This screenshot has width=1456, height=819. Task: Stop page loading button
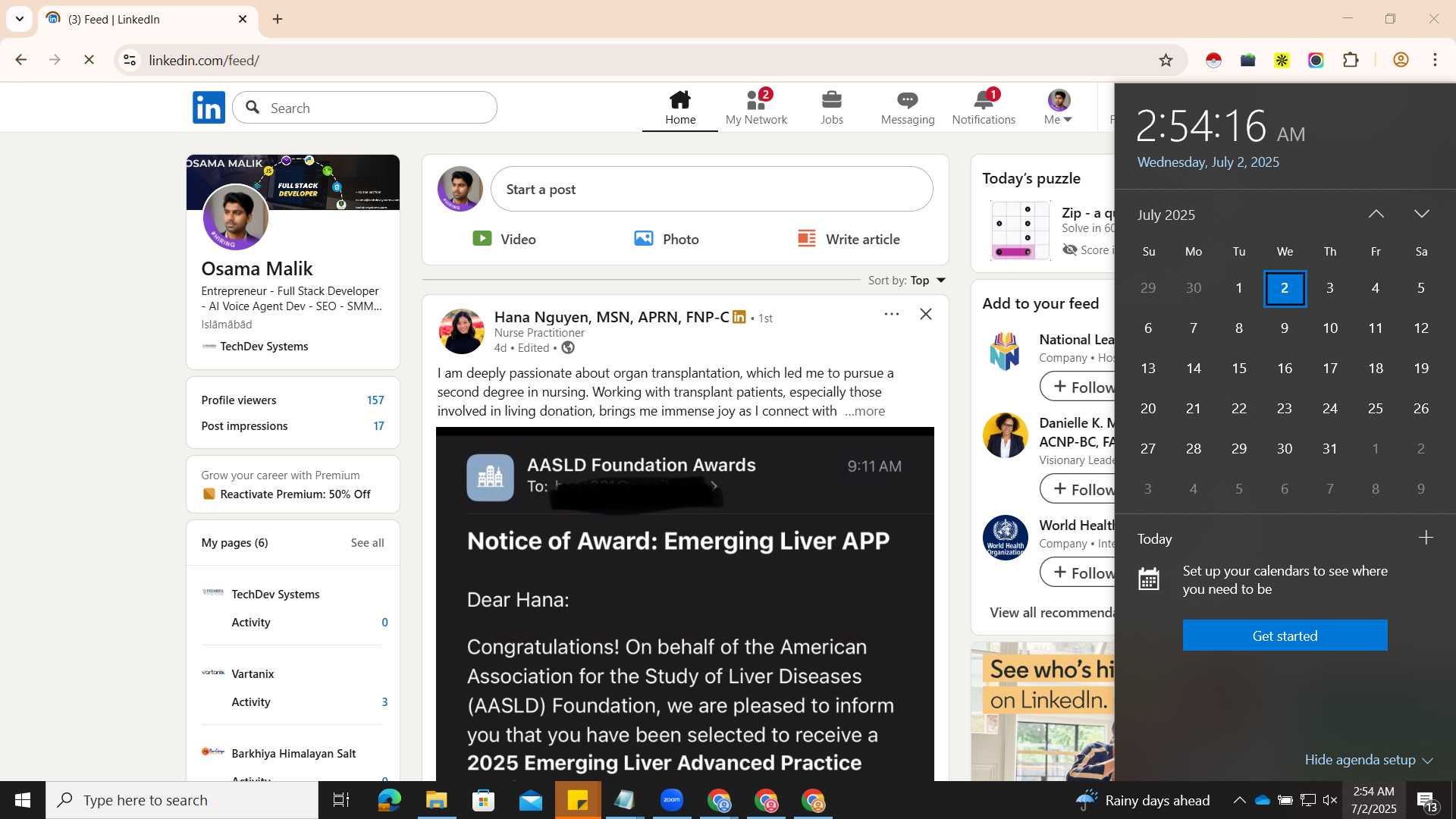pos(89,60)
